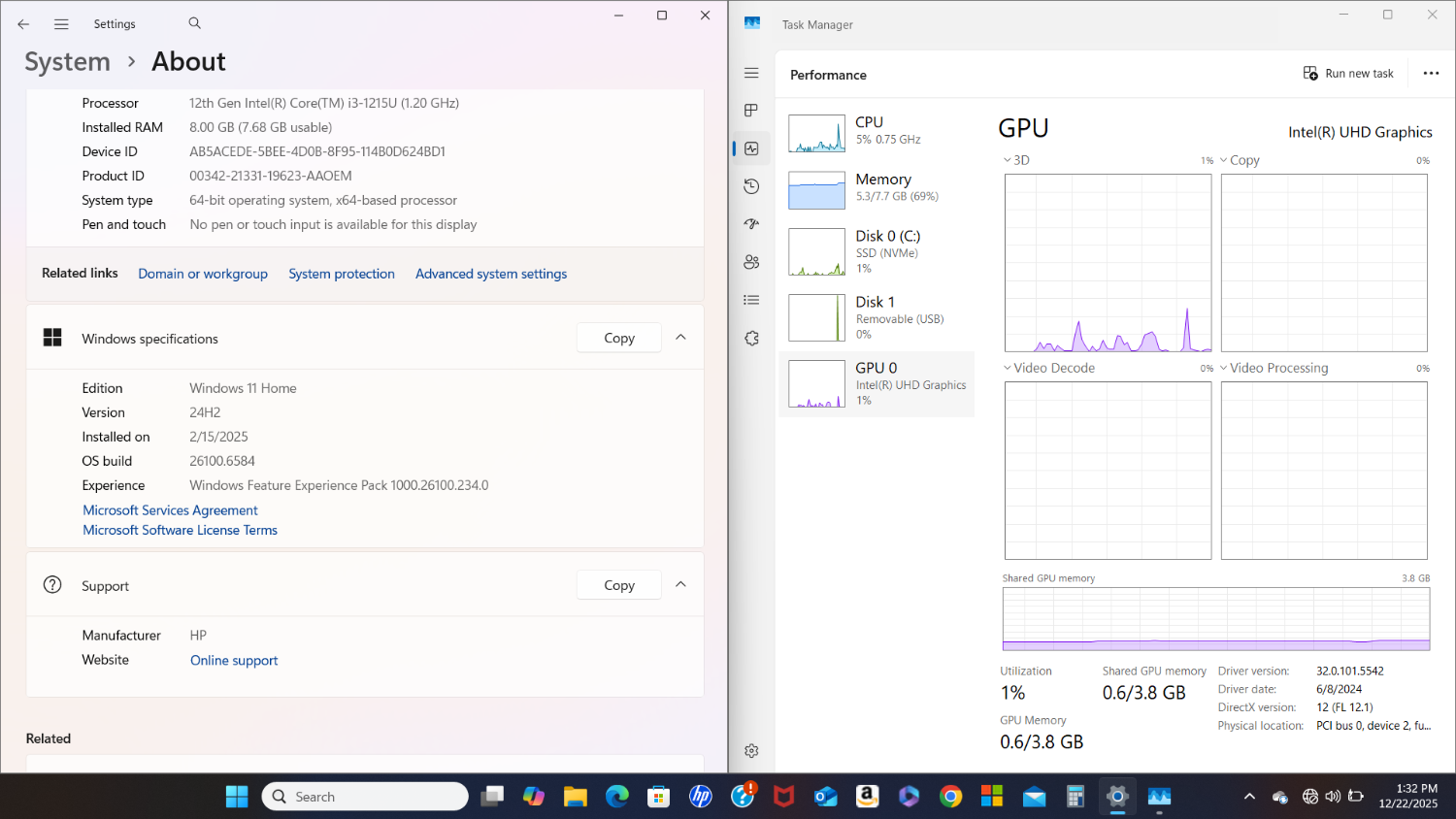Open Advanced system settings link
Image resolution: width=1456 pixels, height=819 pixels.
[491, 274]
